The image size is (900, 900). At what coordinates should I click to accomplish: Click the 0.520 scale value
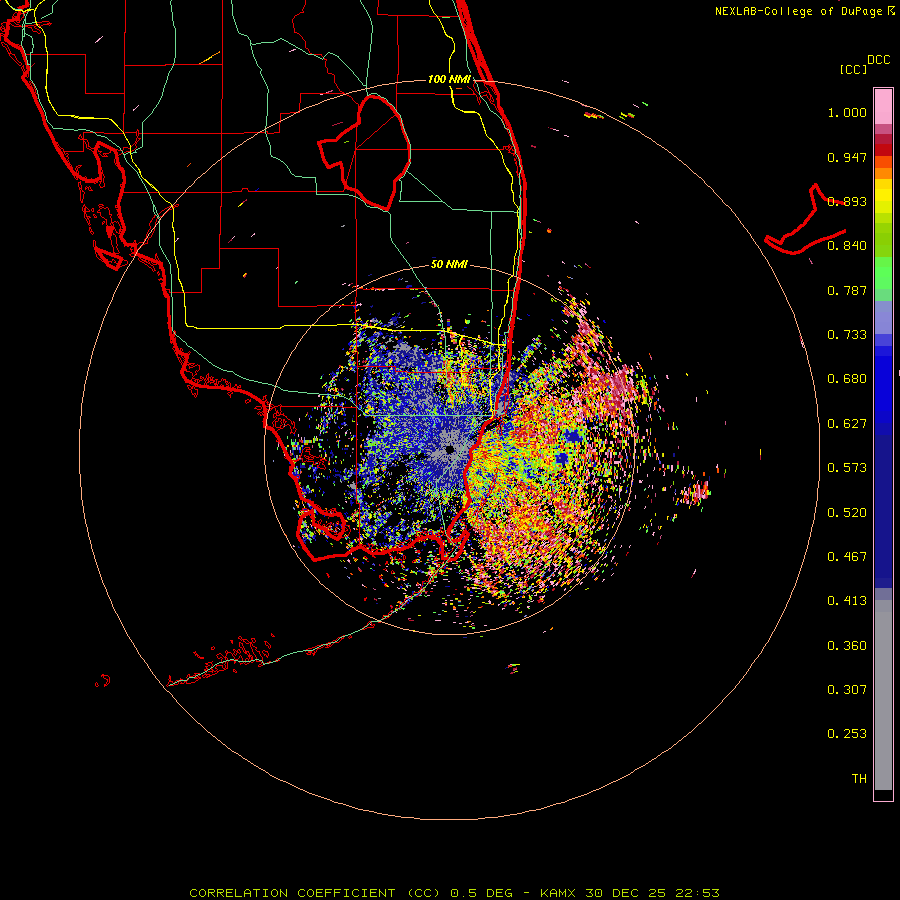(x=847, y=513)
